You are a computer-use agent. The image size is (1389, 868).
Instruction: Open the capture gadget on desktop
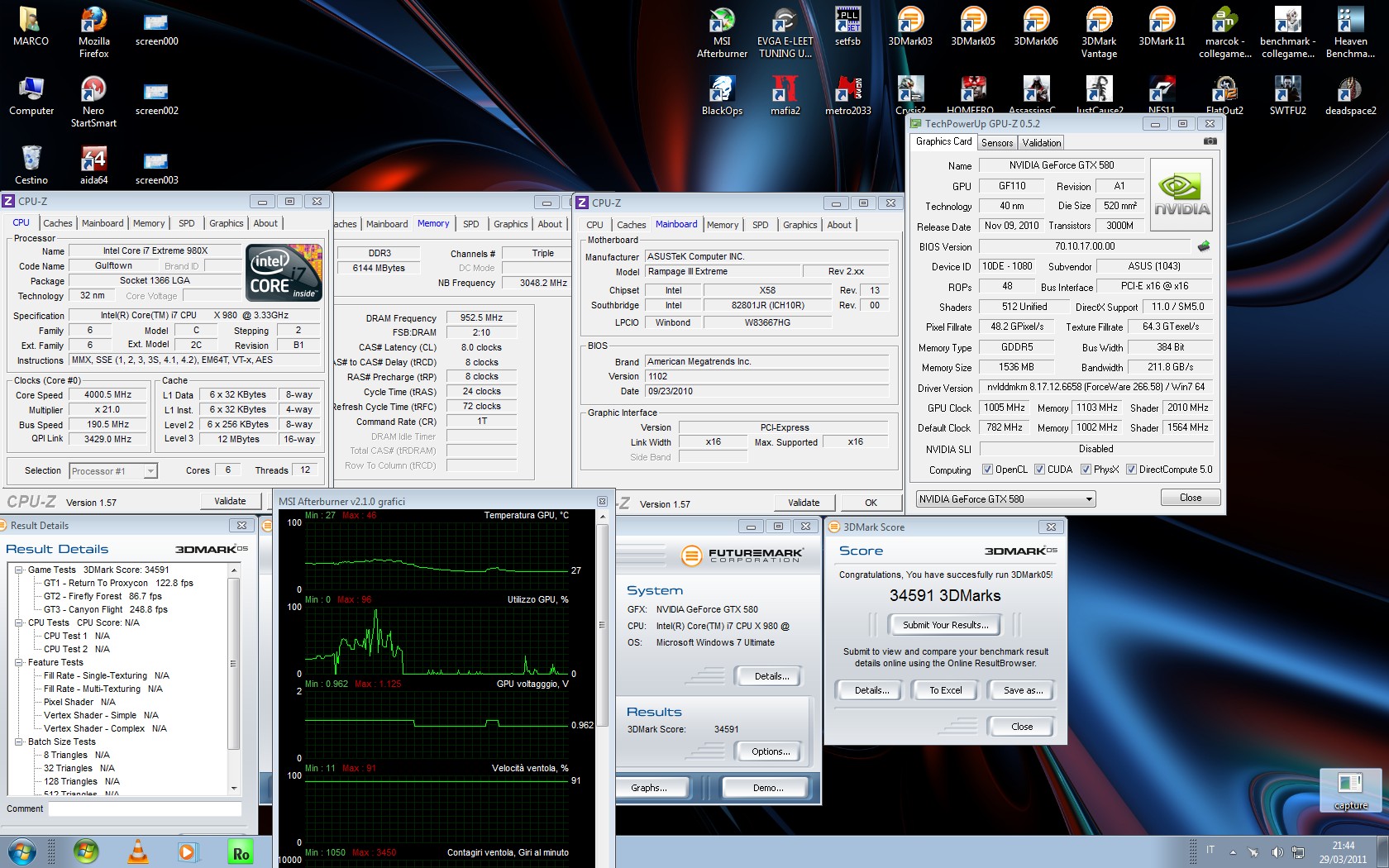tap(1350, 789)
